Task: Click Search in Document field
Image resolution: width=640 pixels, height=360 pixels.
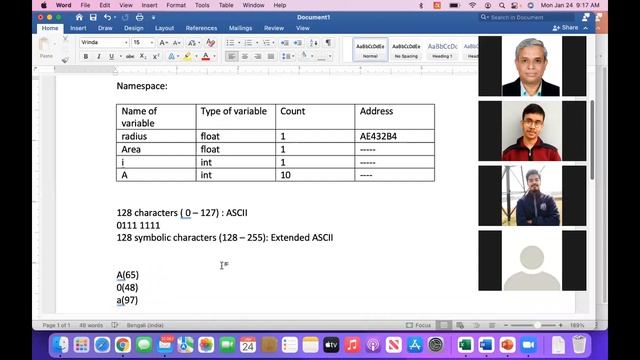Action: (x=527, y=17)
